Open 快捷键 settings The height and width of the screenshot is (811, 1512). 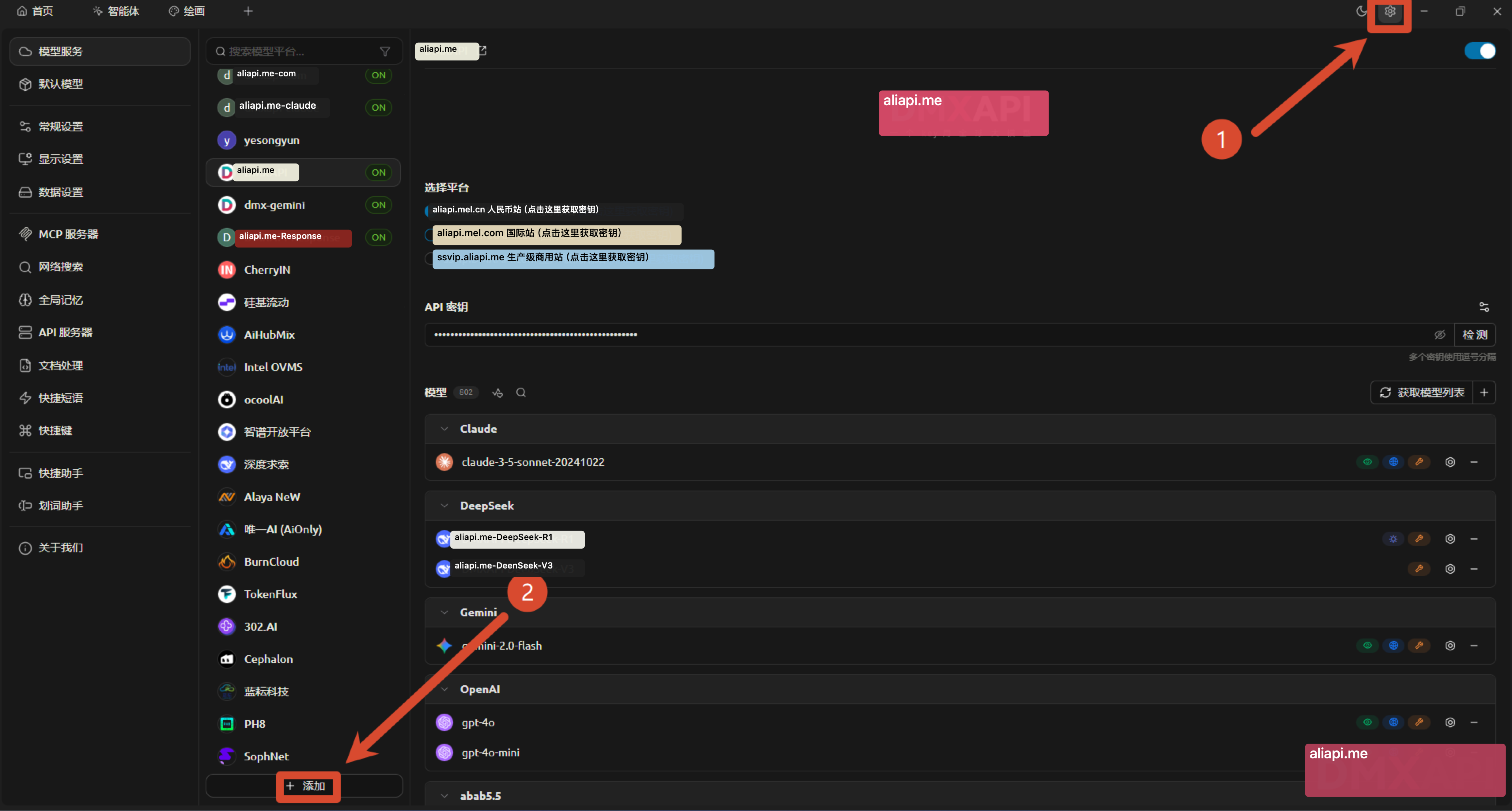pyautogui.click(x=100, y=430)
